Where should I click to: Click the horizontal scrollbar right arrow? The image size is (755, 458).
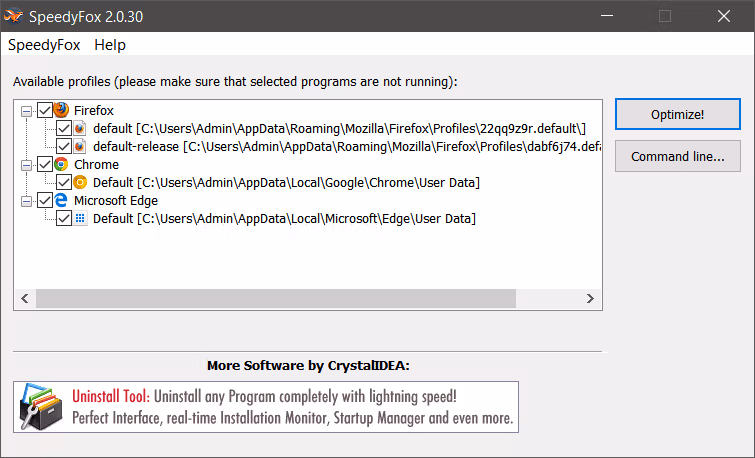tap(590, 299)
